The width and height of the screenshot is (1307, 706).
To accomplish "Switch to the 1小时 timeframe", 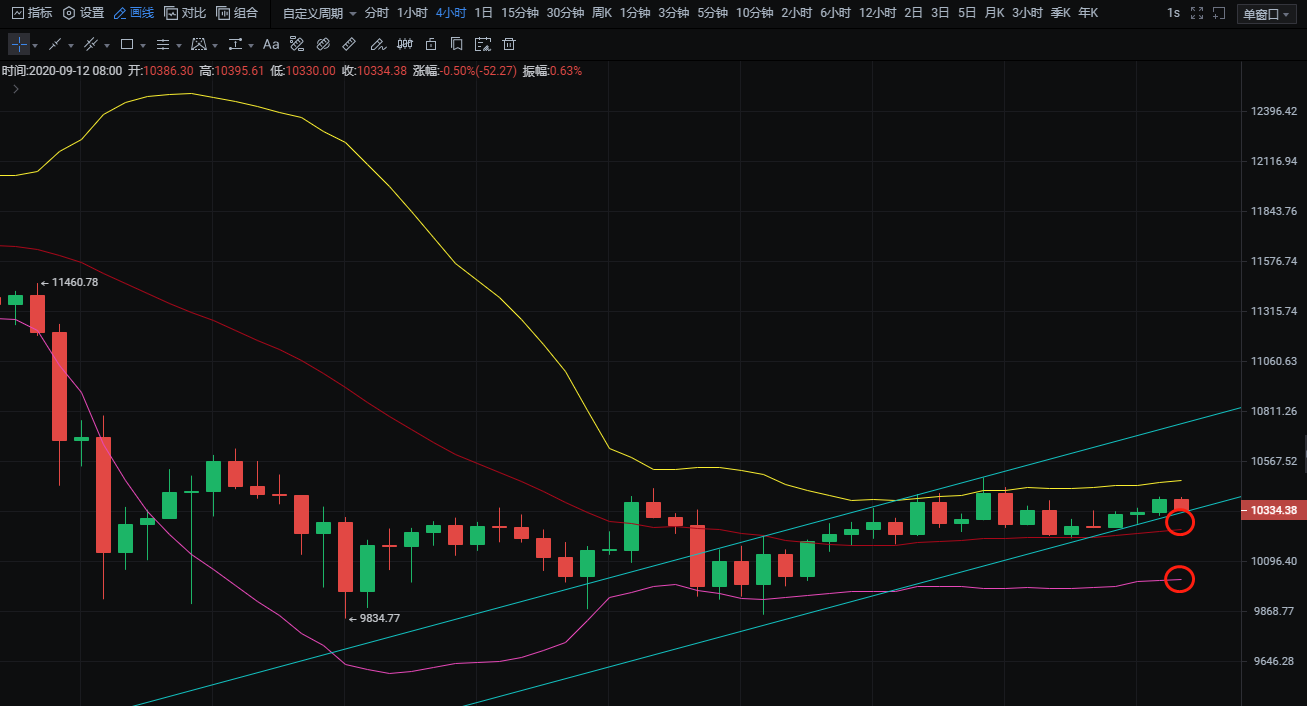I will click(x=412, y=13).
